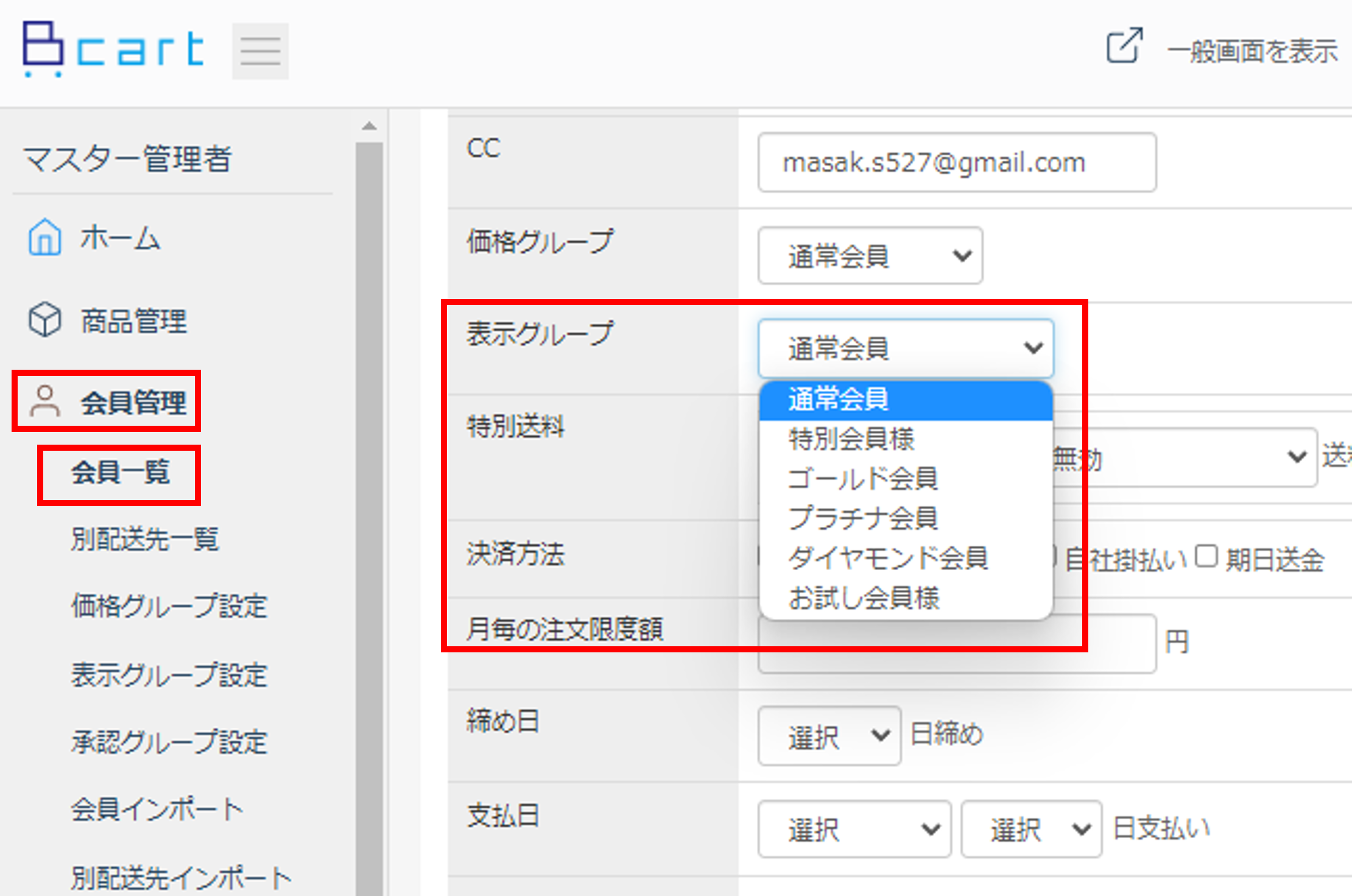
Task: Open 商品管理 menu
Action: (x=133, y=320)
